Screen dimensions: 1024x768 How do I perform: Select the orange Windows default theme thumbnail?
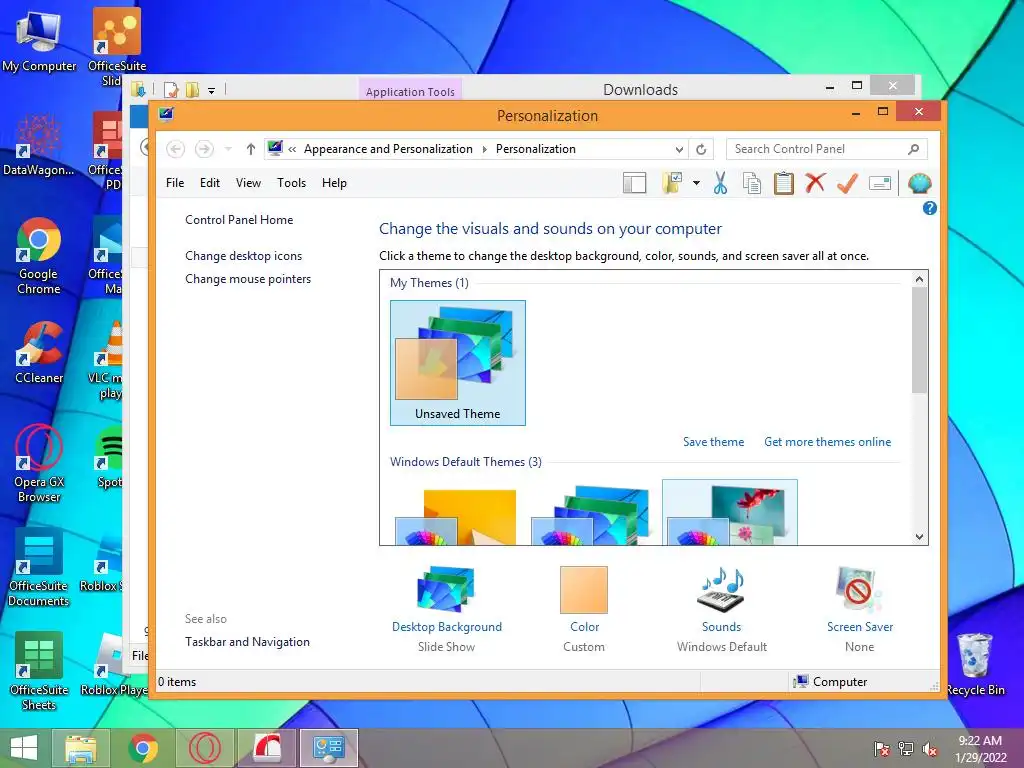(457, 517)
